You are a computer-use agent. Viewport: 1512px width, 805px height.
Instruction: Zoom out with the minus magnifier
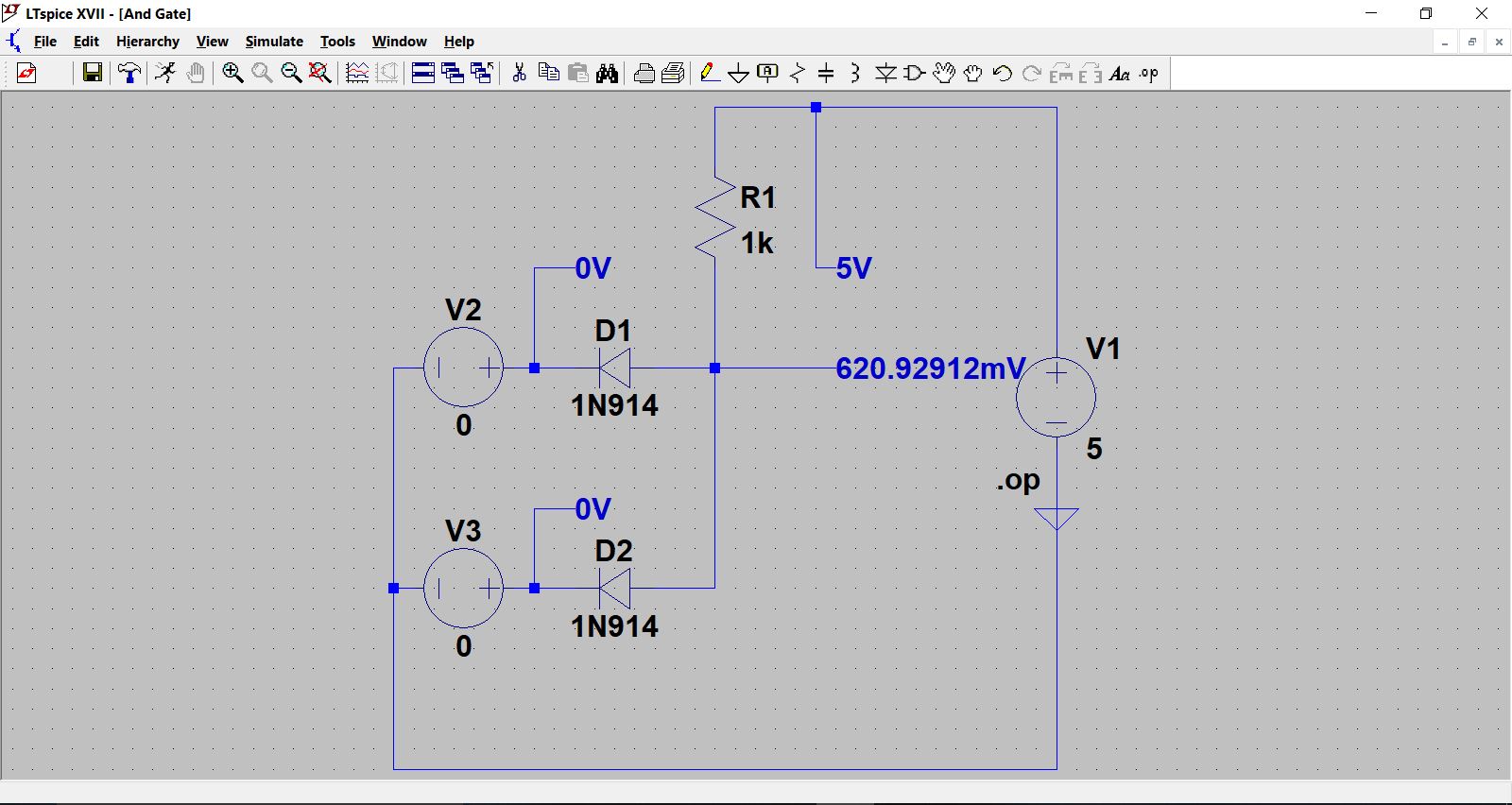[291, 74]
